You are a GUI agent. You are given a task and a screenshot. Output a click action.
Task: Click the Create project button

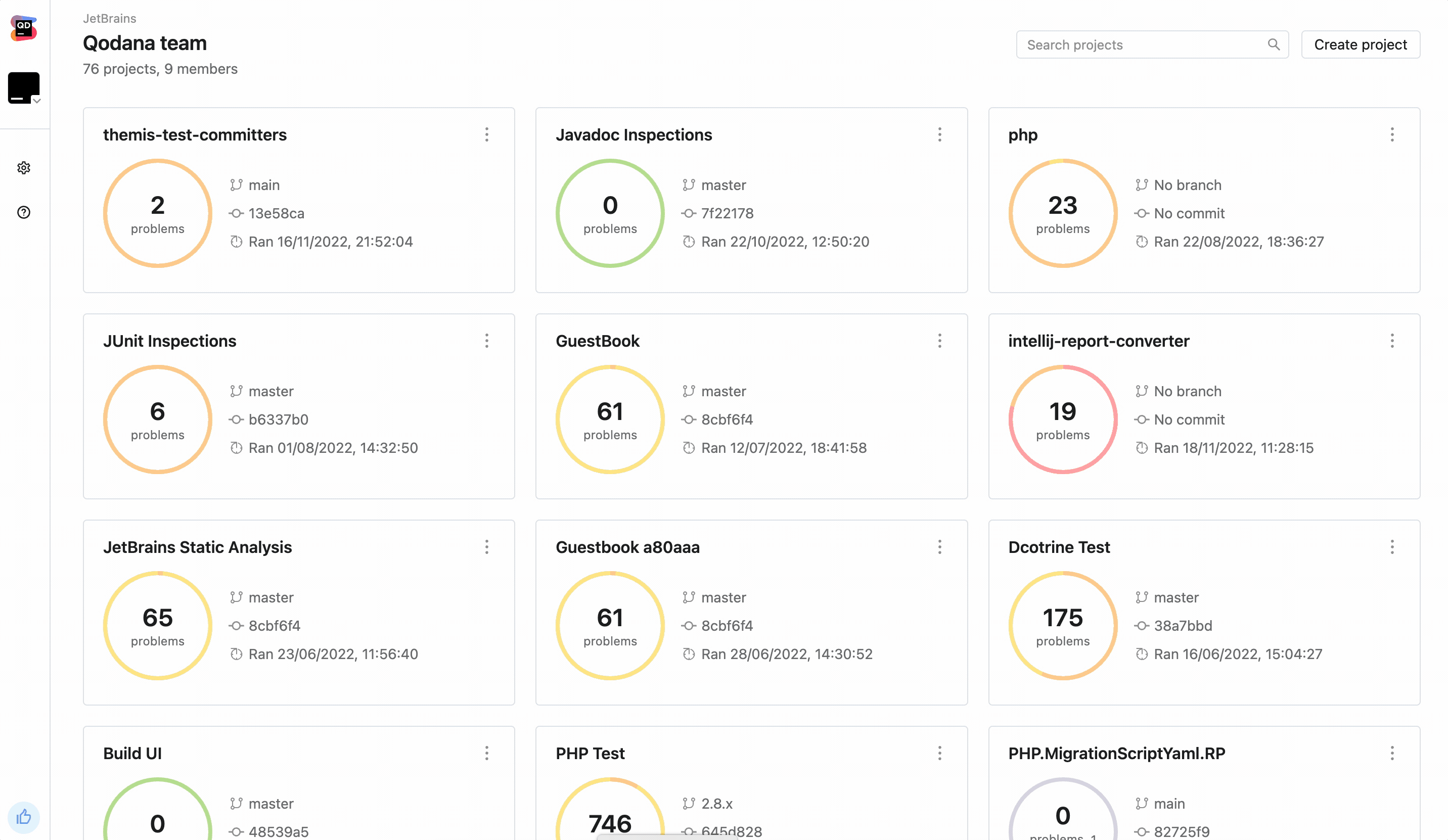1360,44
